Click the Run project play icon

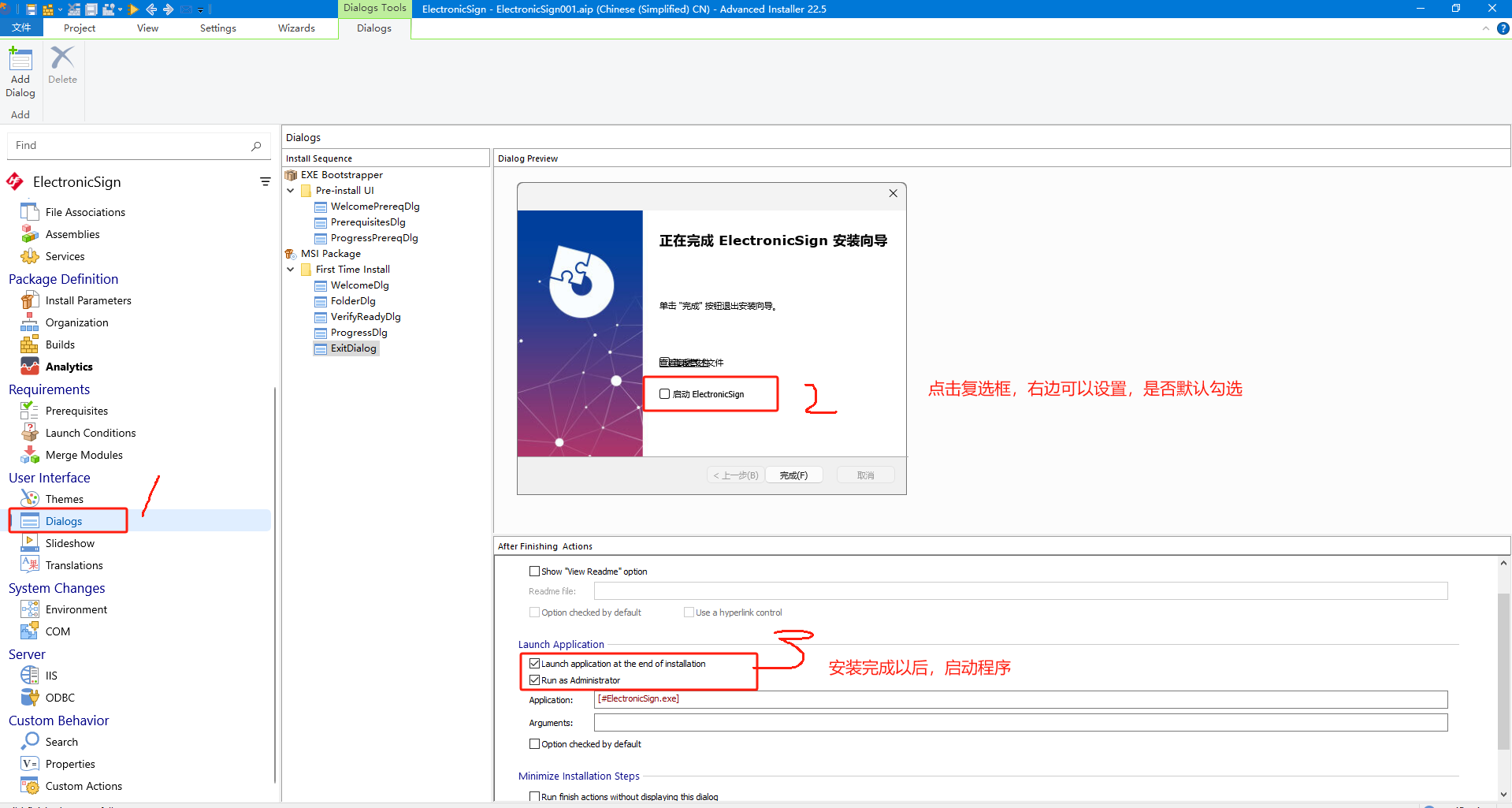(x=133, y=9)
